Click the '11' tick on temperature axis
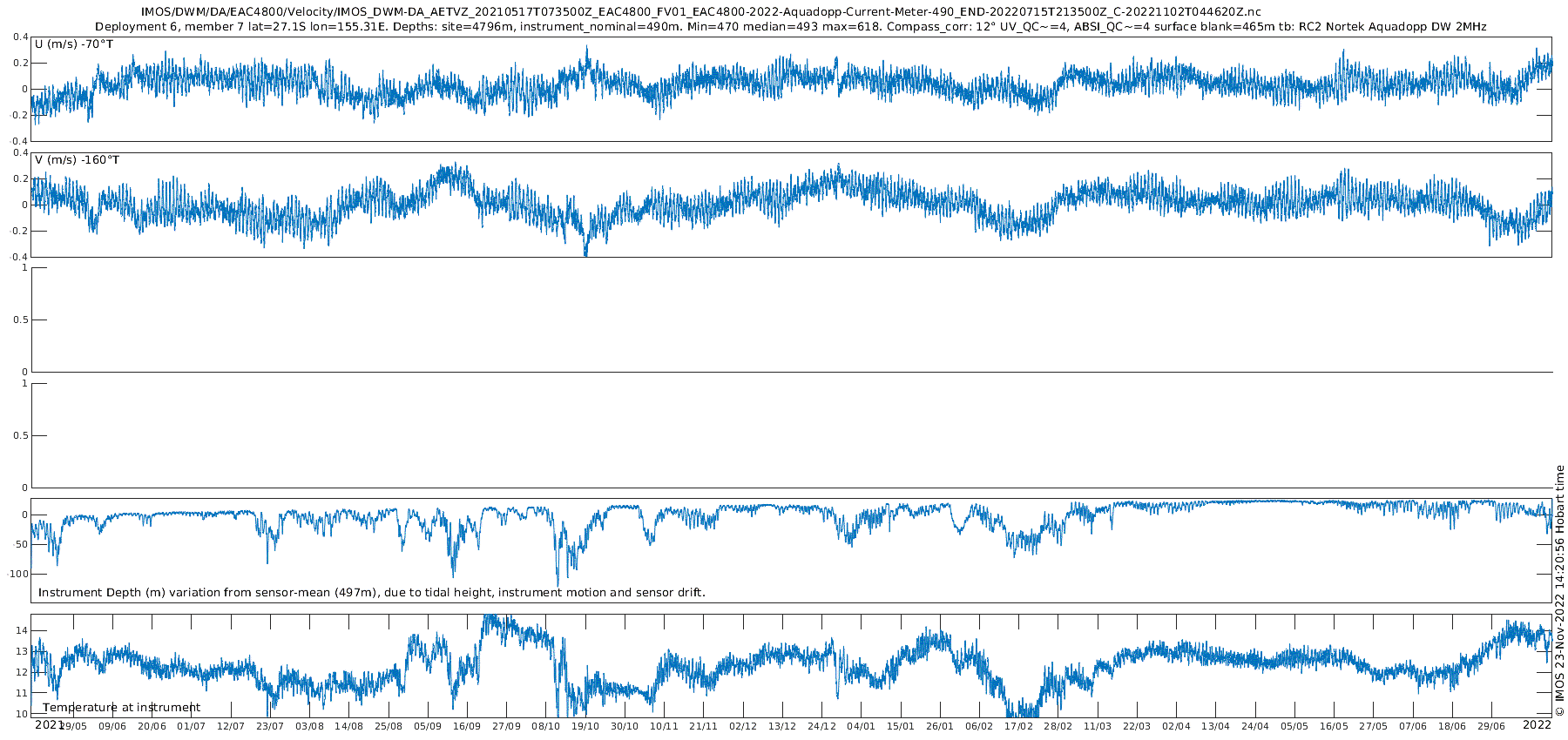The height and width of the screenshot is (740, 1568). (22, 693)
